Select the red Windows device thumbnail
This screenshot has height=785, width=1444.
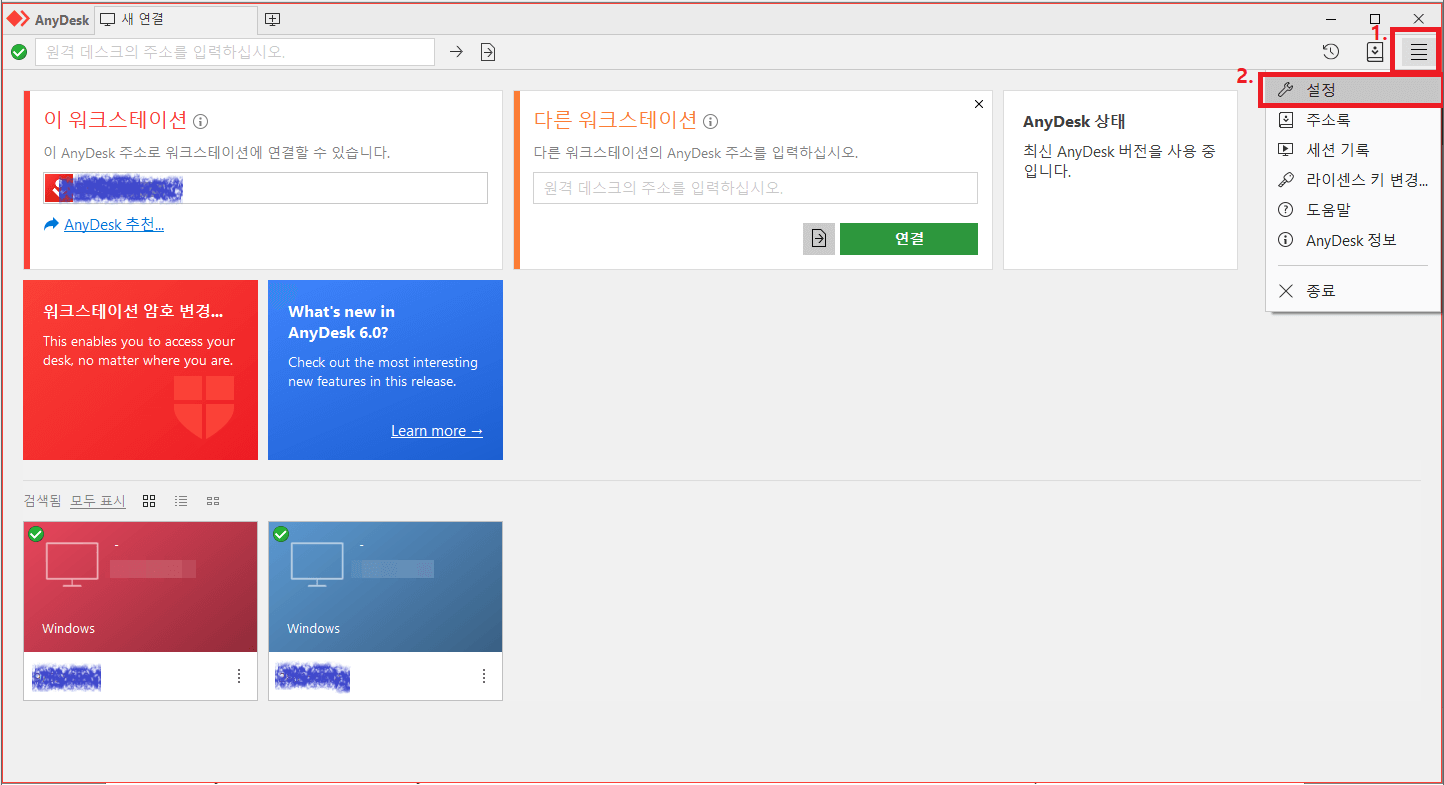[x=140, y=586]
